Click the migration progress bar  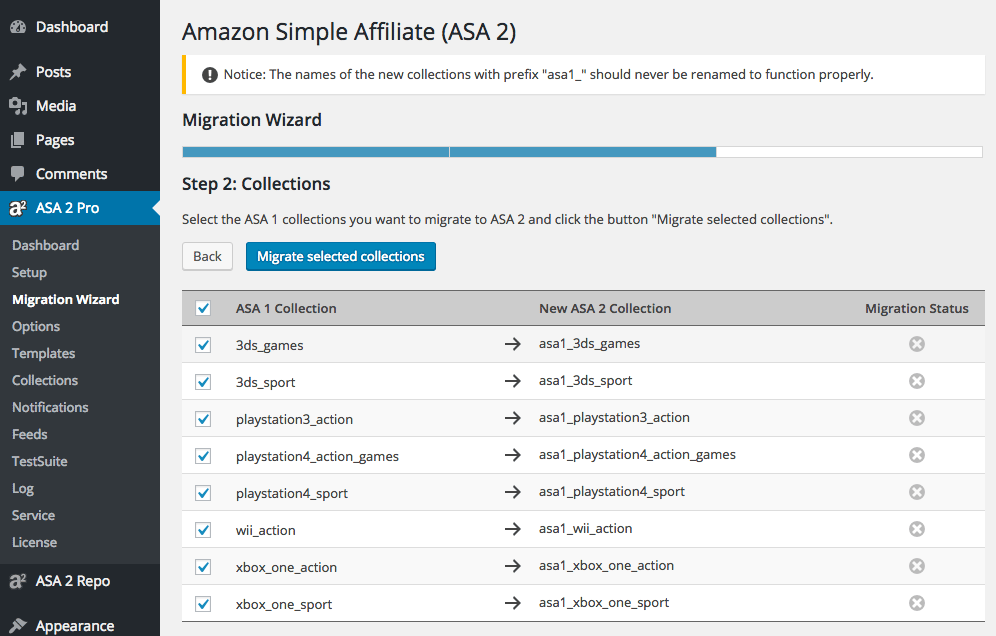tap(582, 151)
